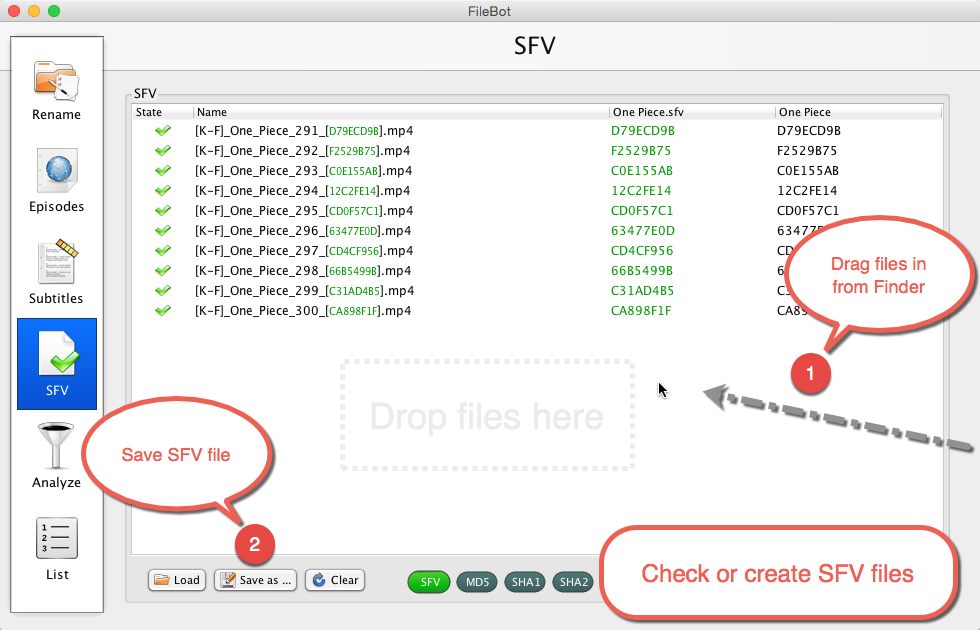Open the List panel
This screenshot has width=980, height=630.
57,549
